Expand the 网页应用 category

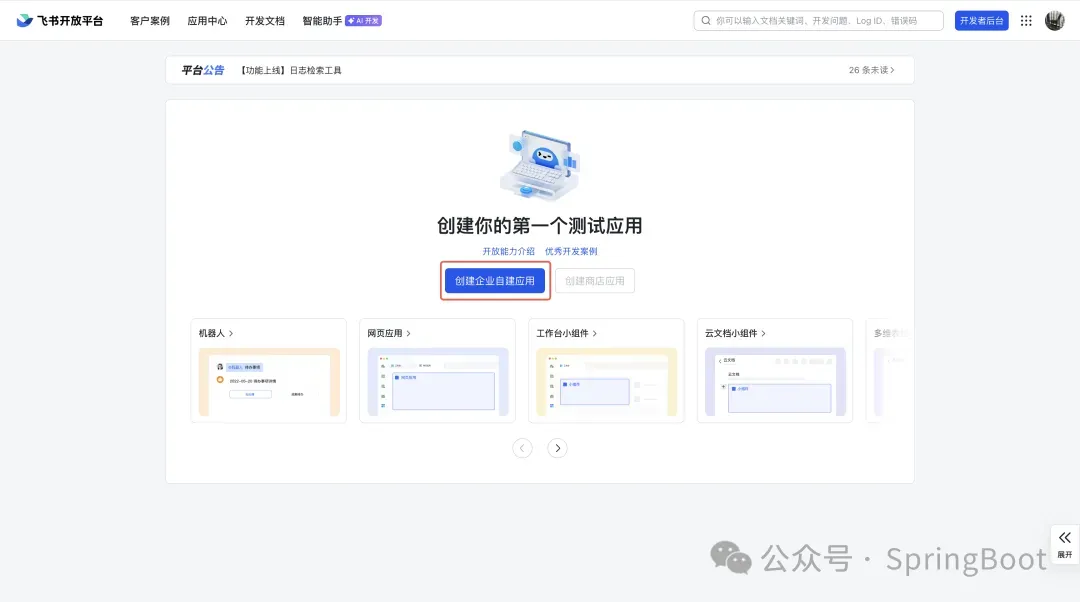pyautogui.click(x=389, y=333)
